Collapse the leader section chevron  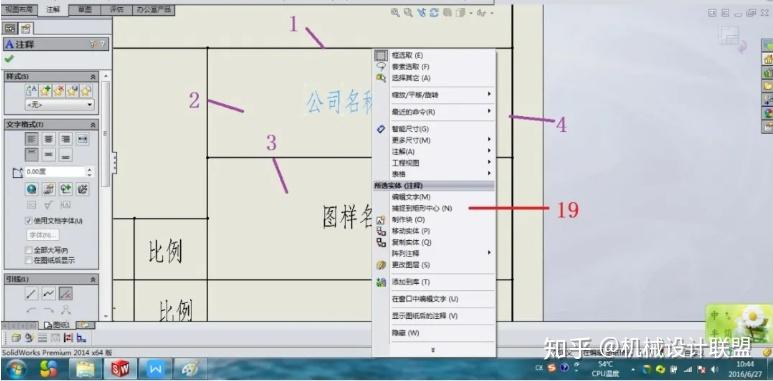93,279
